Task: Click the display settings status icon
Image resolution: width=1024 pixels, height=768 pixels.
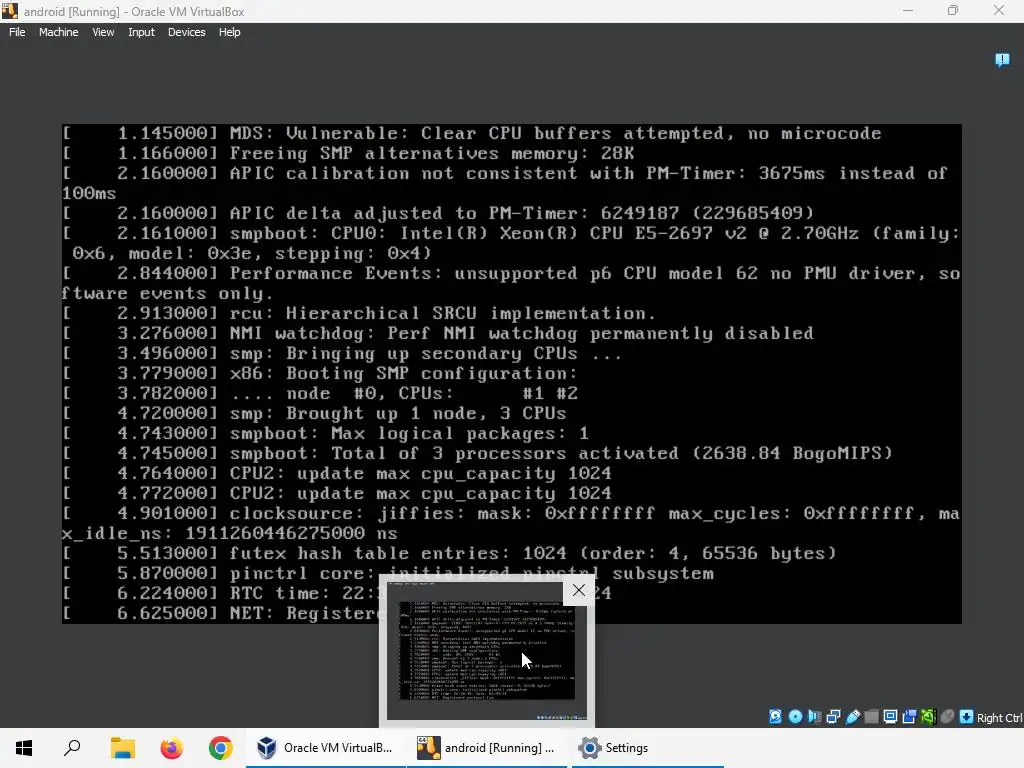Action: pos(890,716)
